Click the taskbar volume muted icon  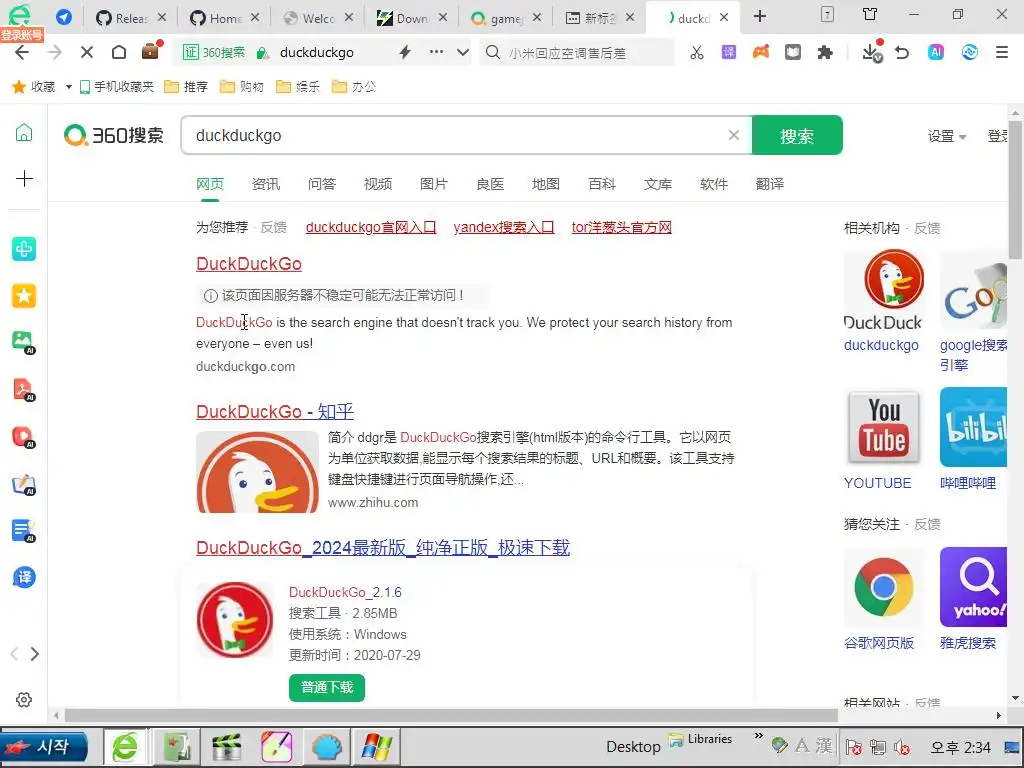(x=903, y=746)
